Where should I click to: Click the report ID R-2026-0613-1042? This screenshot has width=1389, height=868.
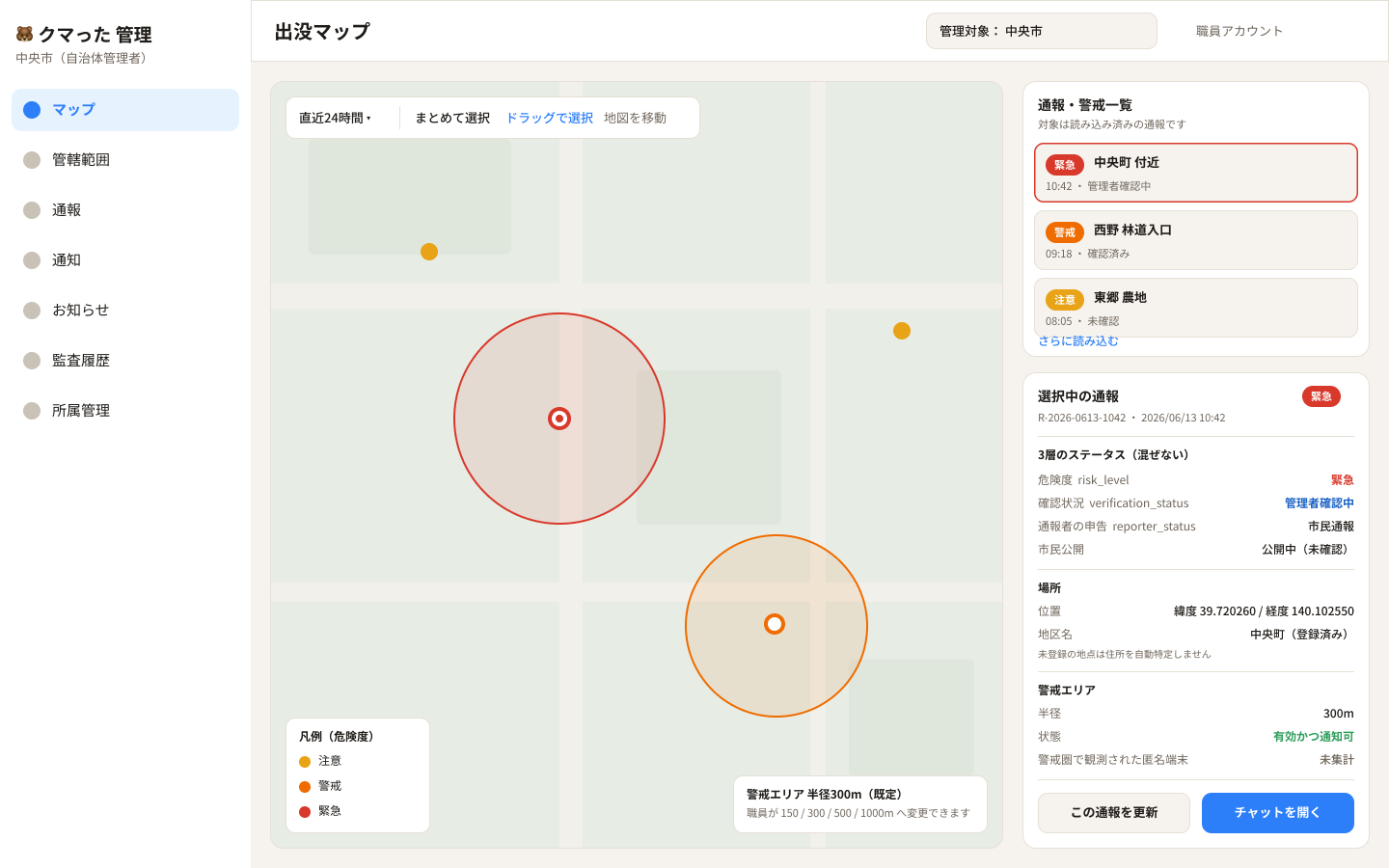tap(1082, 418)
